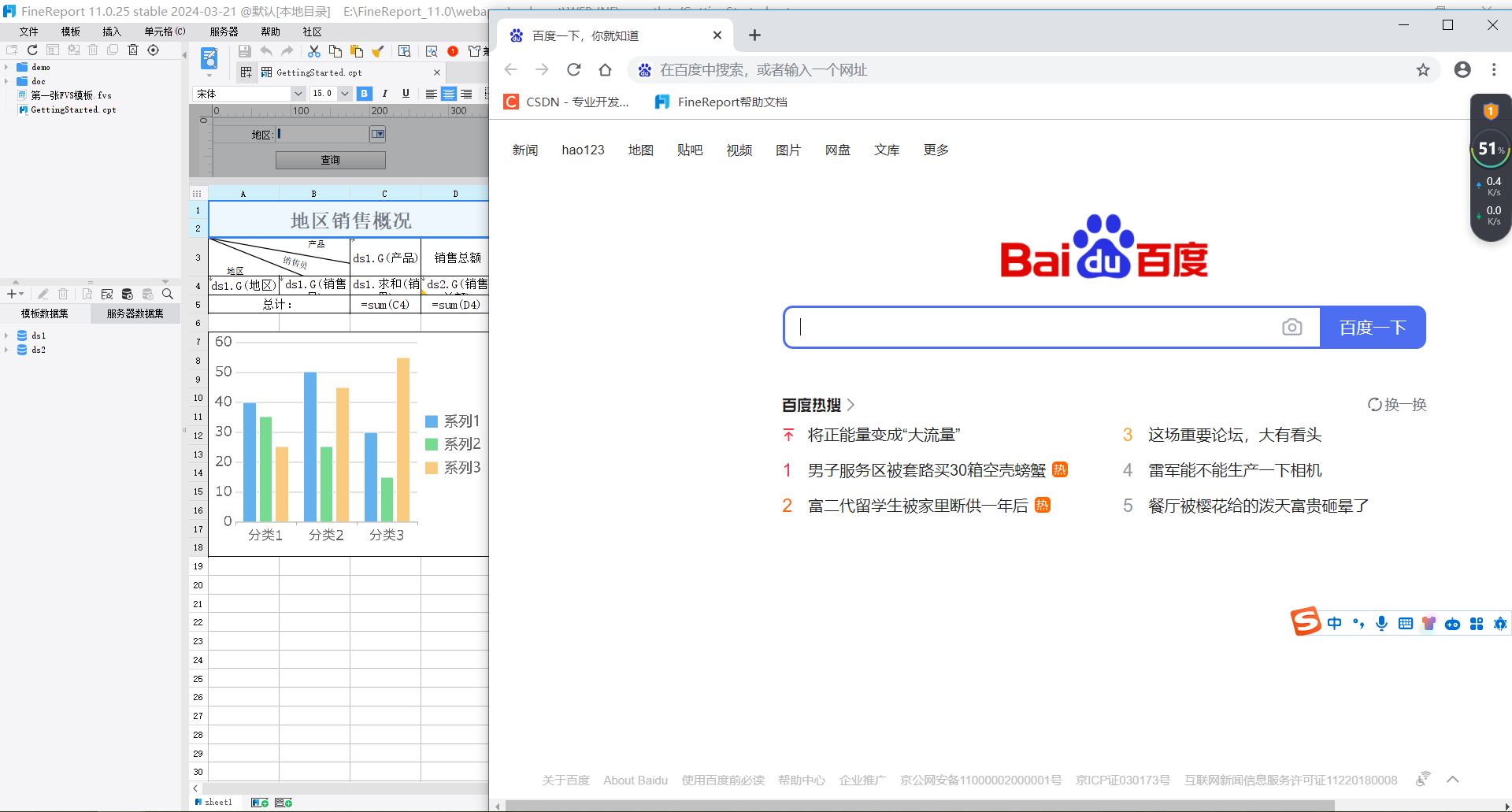
Task: Click the camera image search icon
Action: 1292,327
